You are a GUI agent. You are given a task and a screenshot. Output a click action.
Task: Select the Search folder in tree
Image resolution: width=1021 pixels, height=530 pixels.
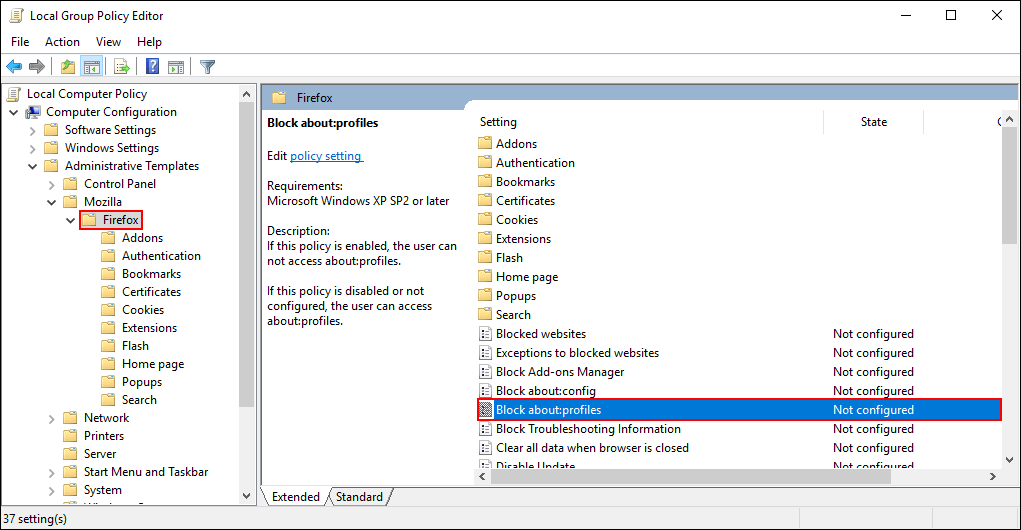point(139,400)
